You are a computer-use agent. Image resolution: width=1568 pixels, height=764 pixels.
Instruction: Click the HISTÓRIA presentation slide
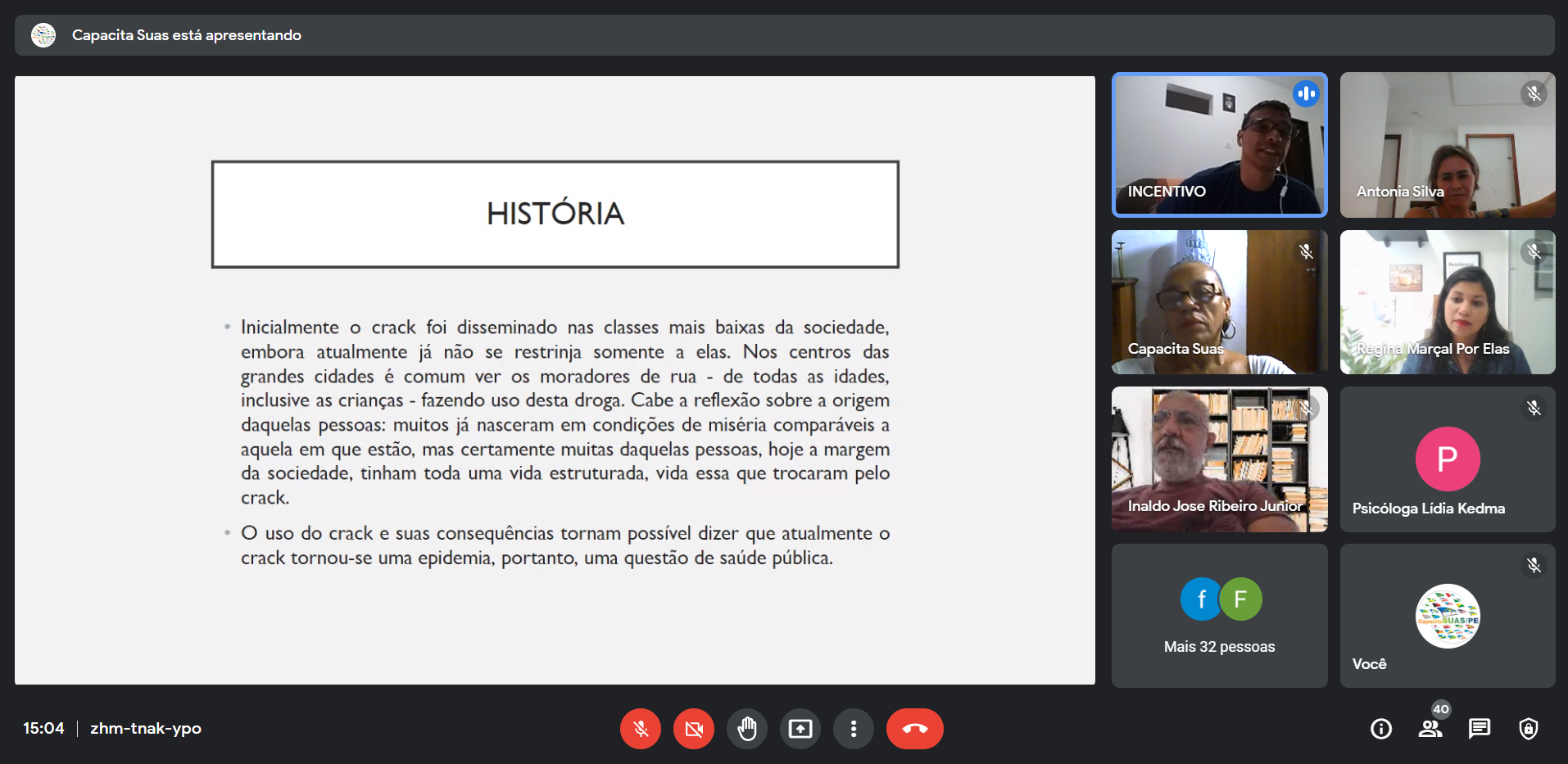click(555, 380)
